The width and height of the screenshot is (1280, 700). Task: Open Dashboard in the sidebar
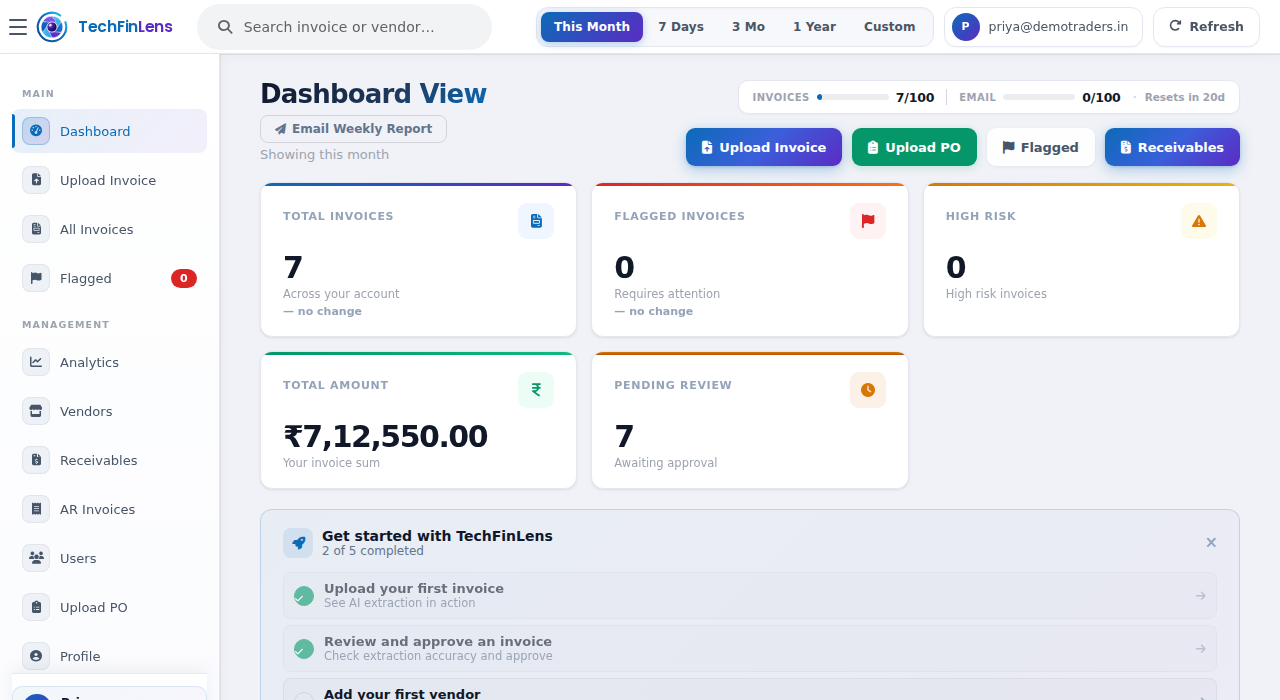(x=110, y=131)
